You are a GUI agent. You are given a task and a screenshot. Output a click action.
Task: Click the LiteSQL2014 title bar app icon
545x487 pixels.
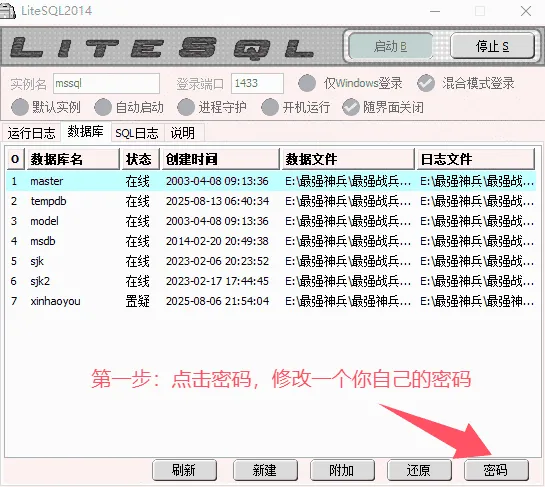point(7,11)
